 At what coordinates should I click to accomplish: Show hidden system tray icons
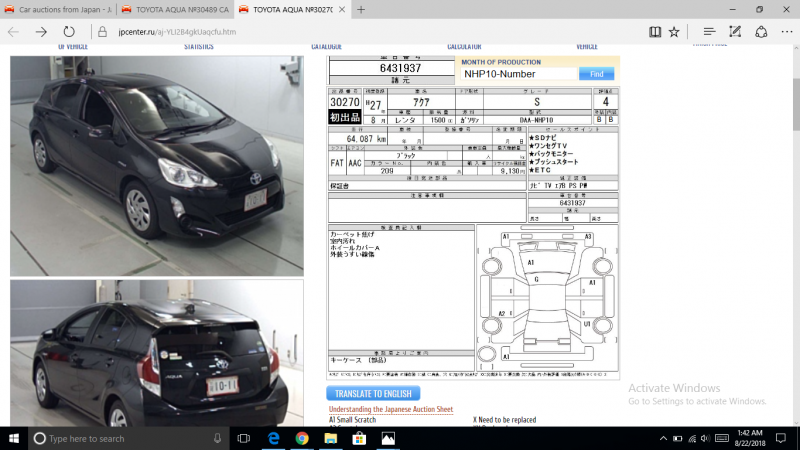663,438
